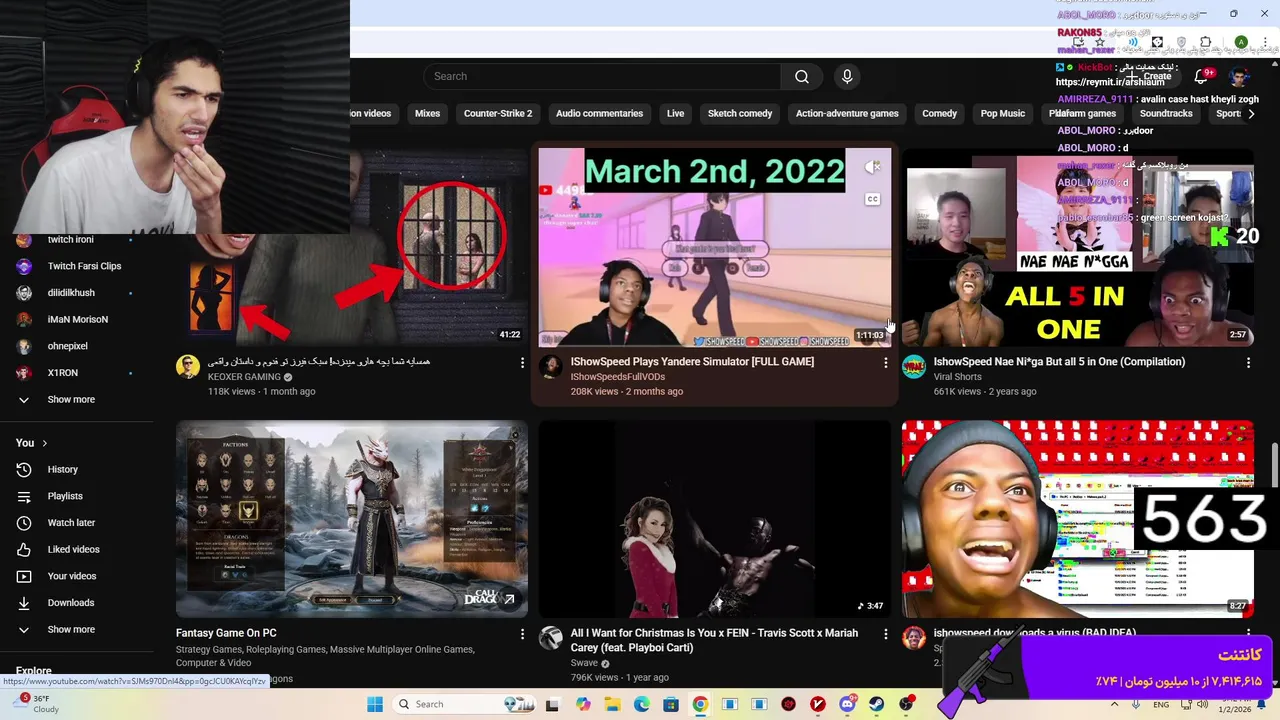Viewport: 1280px width, 720px height.
Task: Select the Mixes chip
Action: click(x=427, y=114)
